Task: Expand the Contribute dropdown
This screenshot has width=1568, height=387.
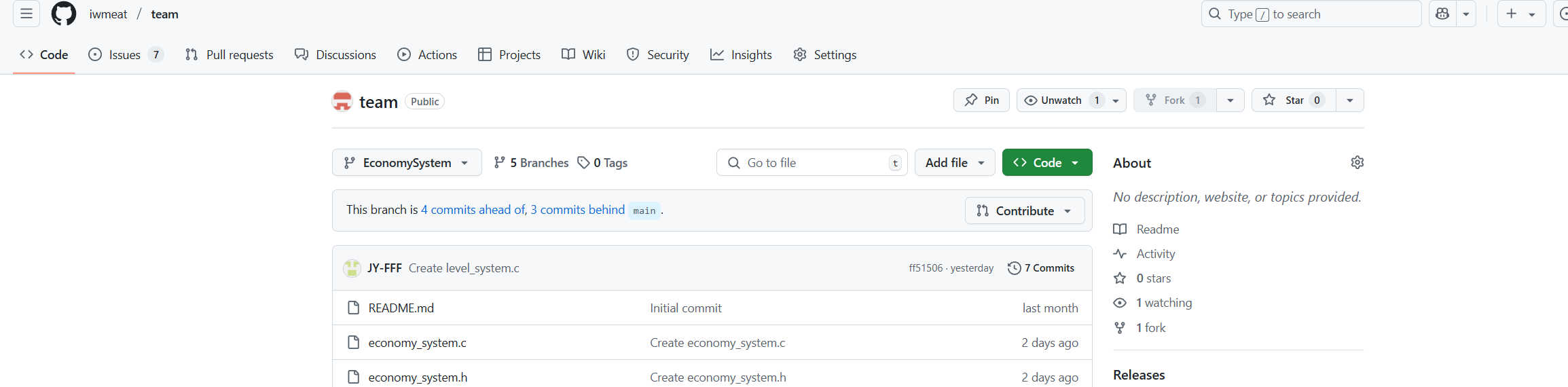Action: pyautogui.click(x=1024, y=211)
